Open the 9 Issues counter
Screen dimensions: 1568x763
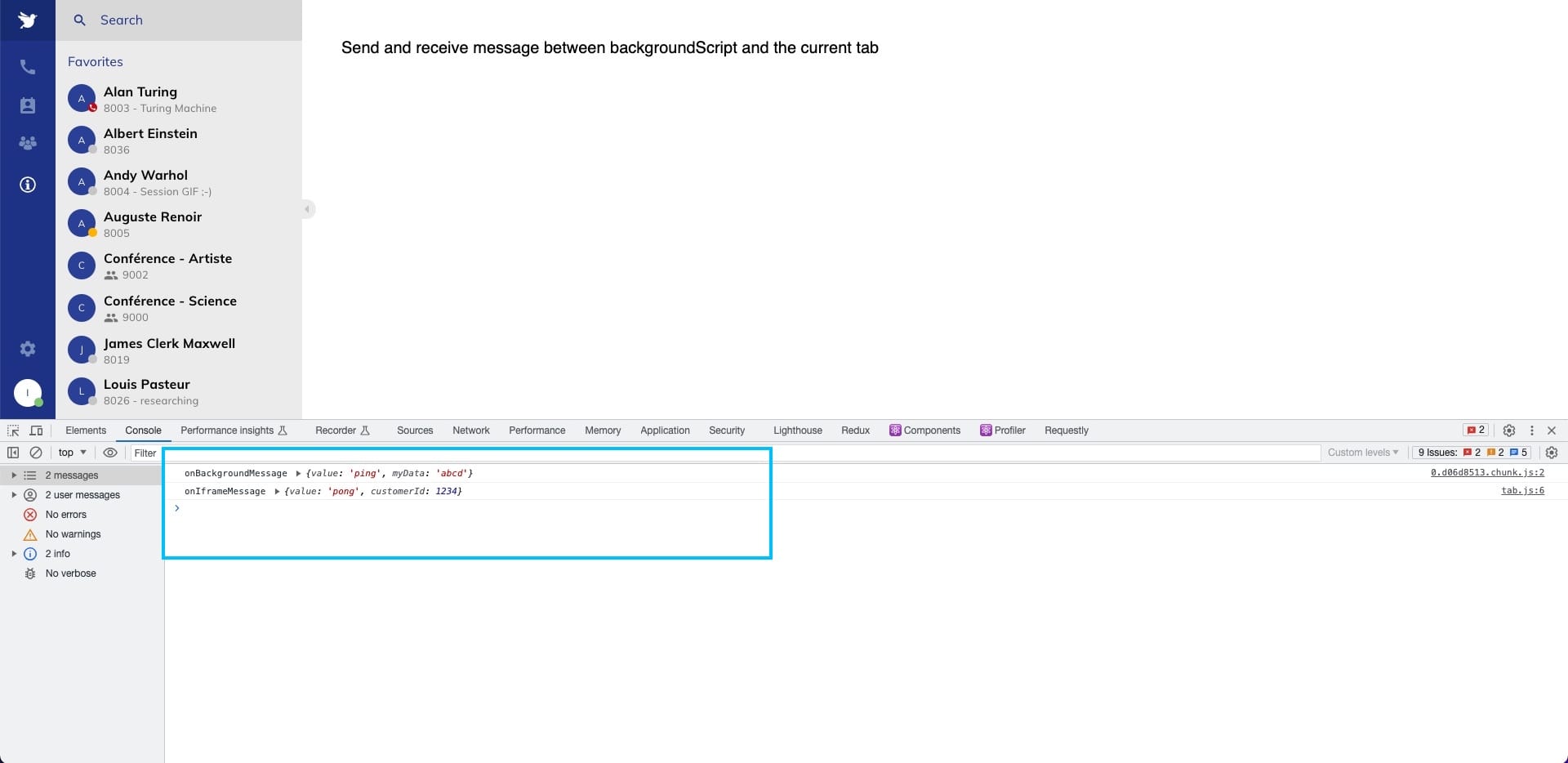[1472, 453]
